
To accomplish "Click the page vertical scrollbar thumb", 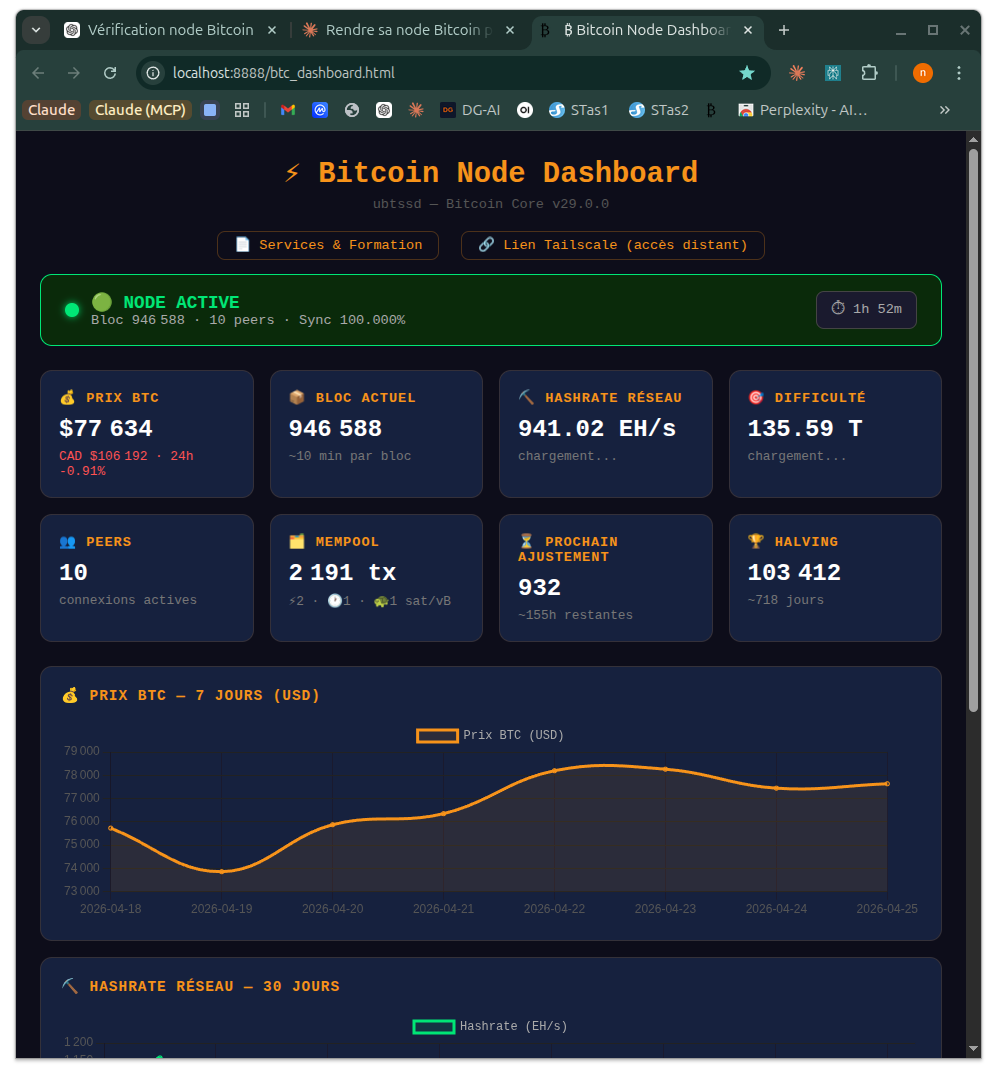I will 973,430.
